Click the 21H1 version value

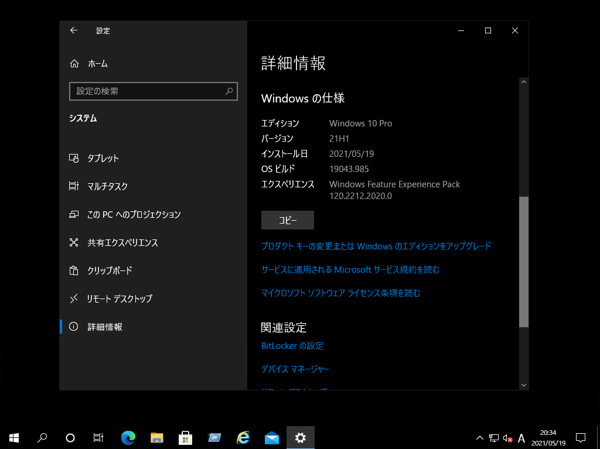click(x=339, y=139)
